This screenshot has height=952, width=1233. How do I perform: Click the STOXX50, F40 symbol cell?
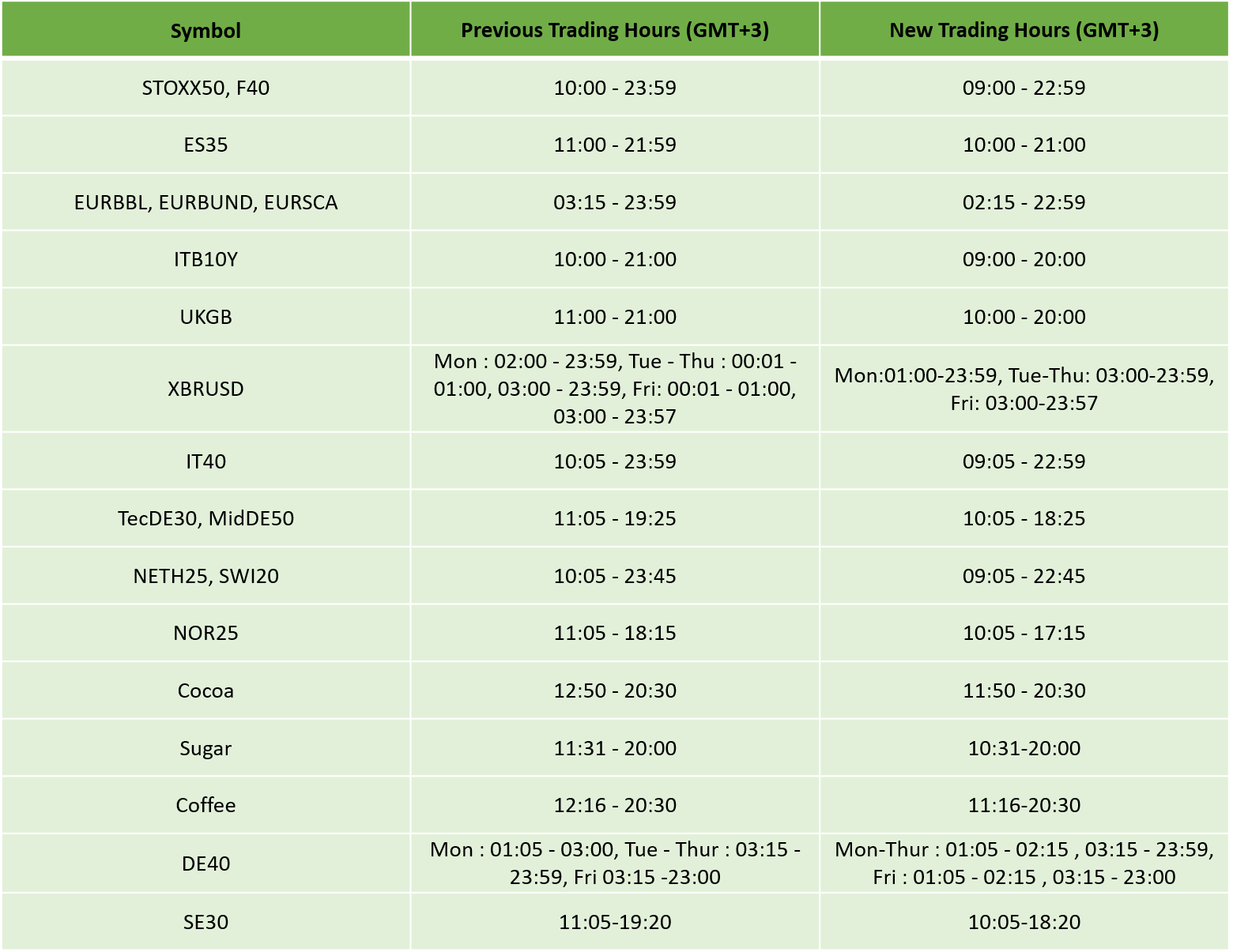(x=205, y=88)
